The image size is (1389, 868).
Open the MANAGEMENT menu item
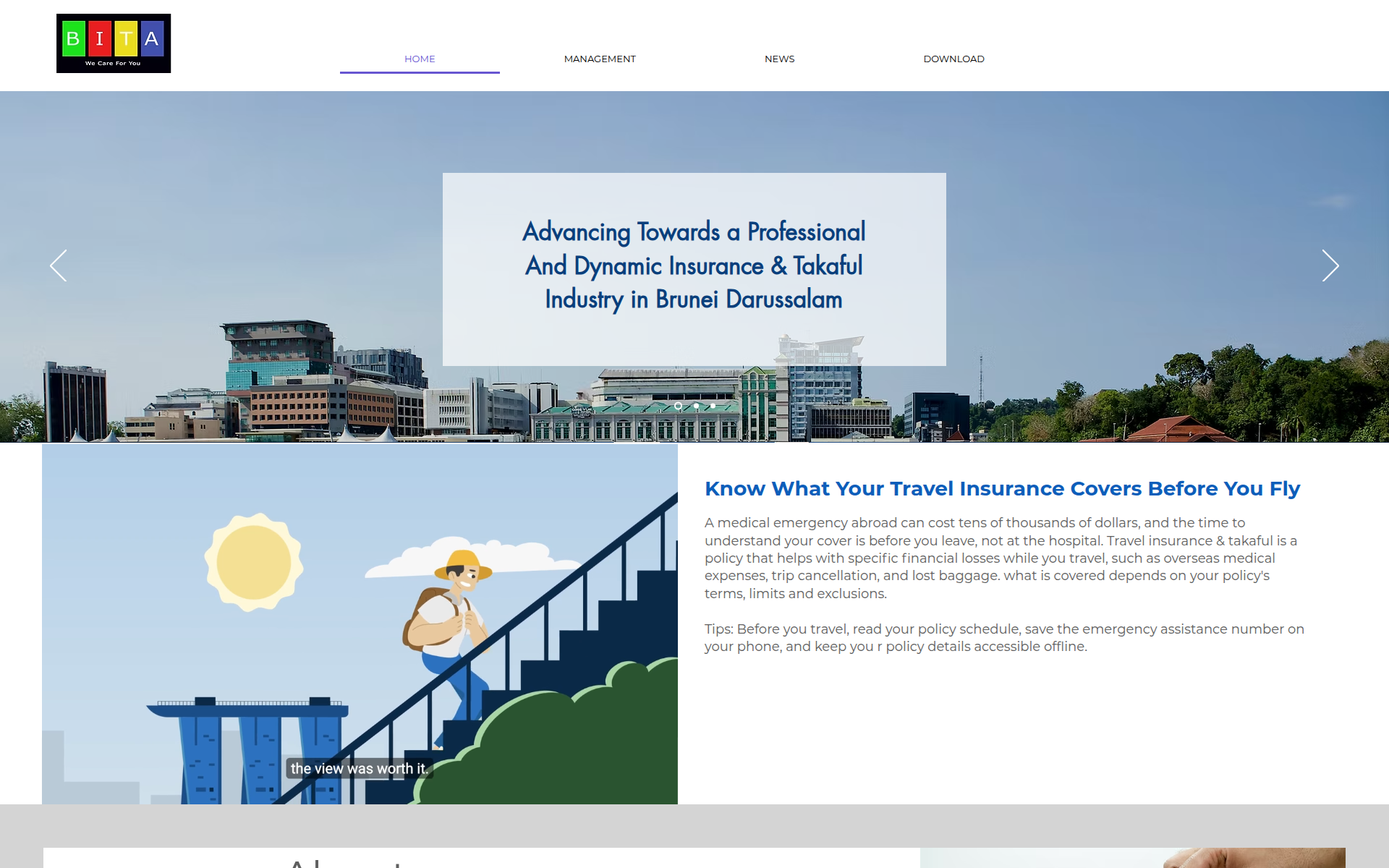(x=600, y=59)
